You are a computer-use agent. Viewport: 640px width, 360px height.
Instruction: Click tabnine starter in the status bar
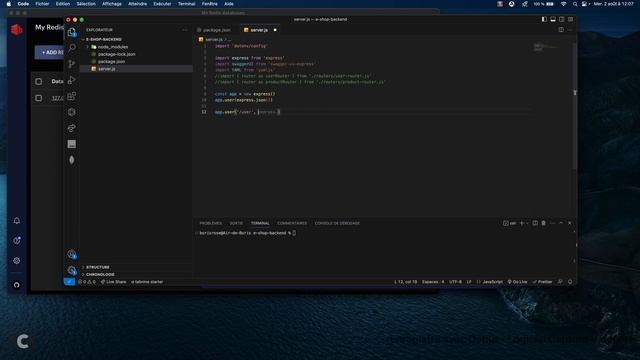[147, 282]
